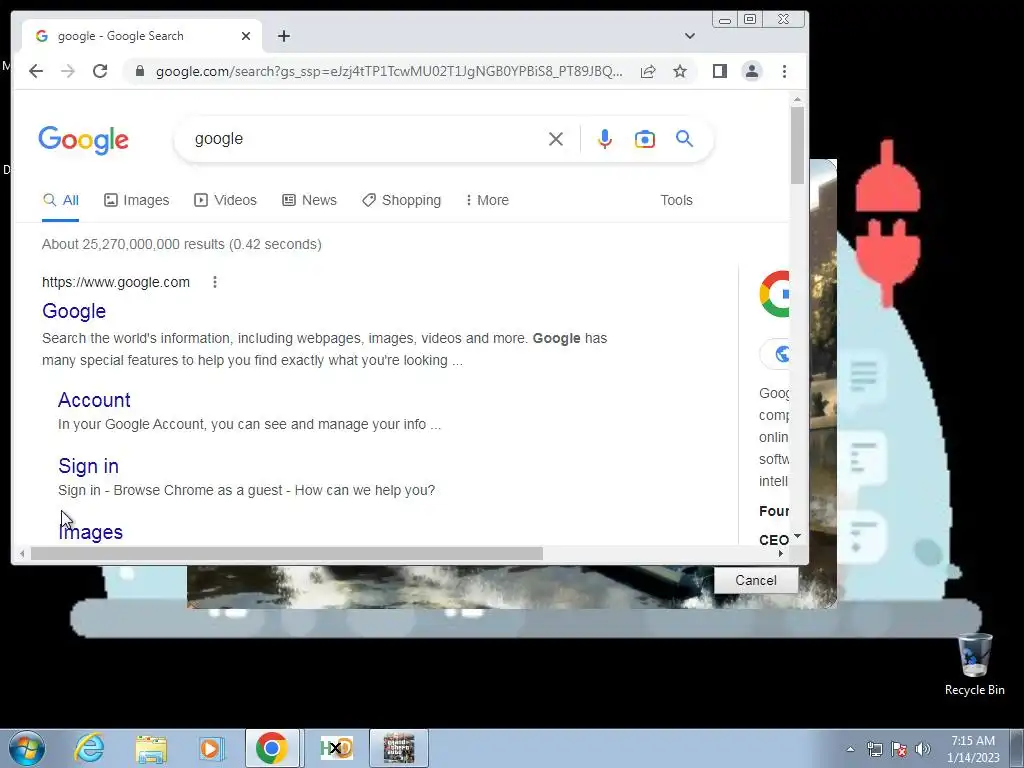1024x768 pixels.
Task: Switch to the Shopping tab
Action: coord(402,200)
